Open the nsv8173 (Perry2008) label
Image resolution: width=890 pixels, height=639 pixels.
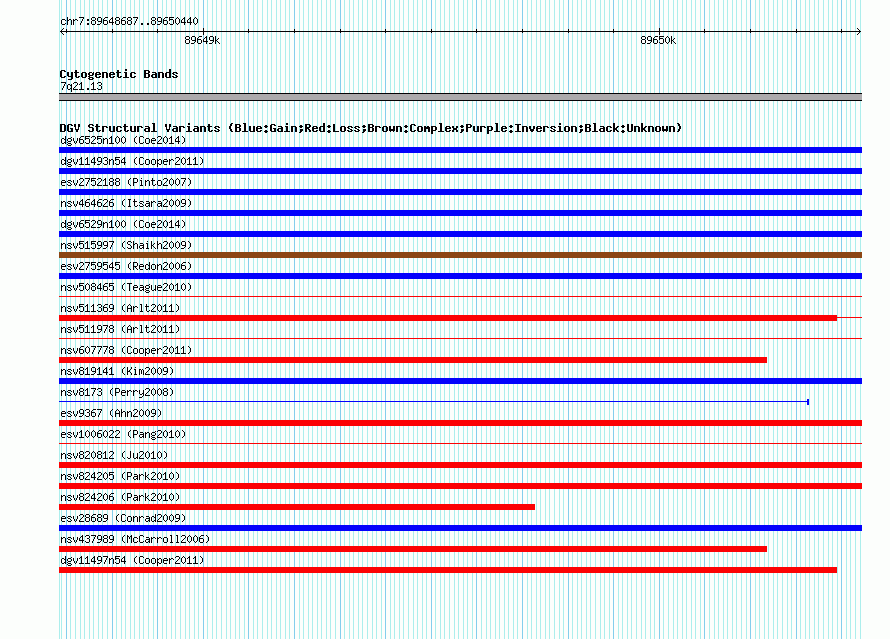point(117,392)
